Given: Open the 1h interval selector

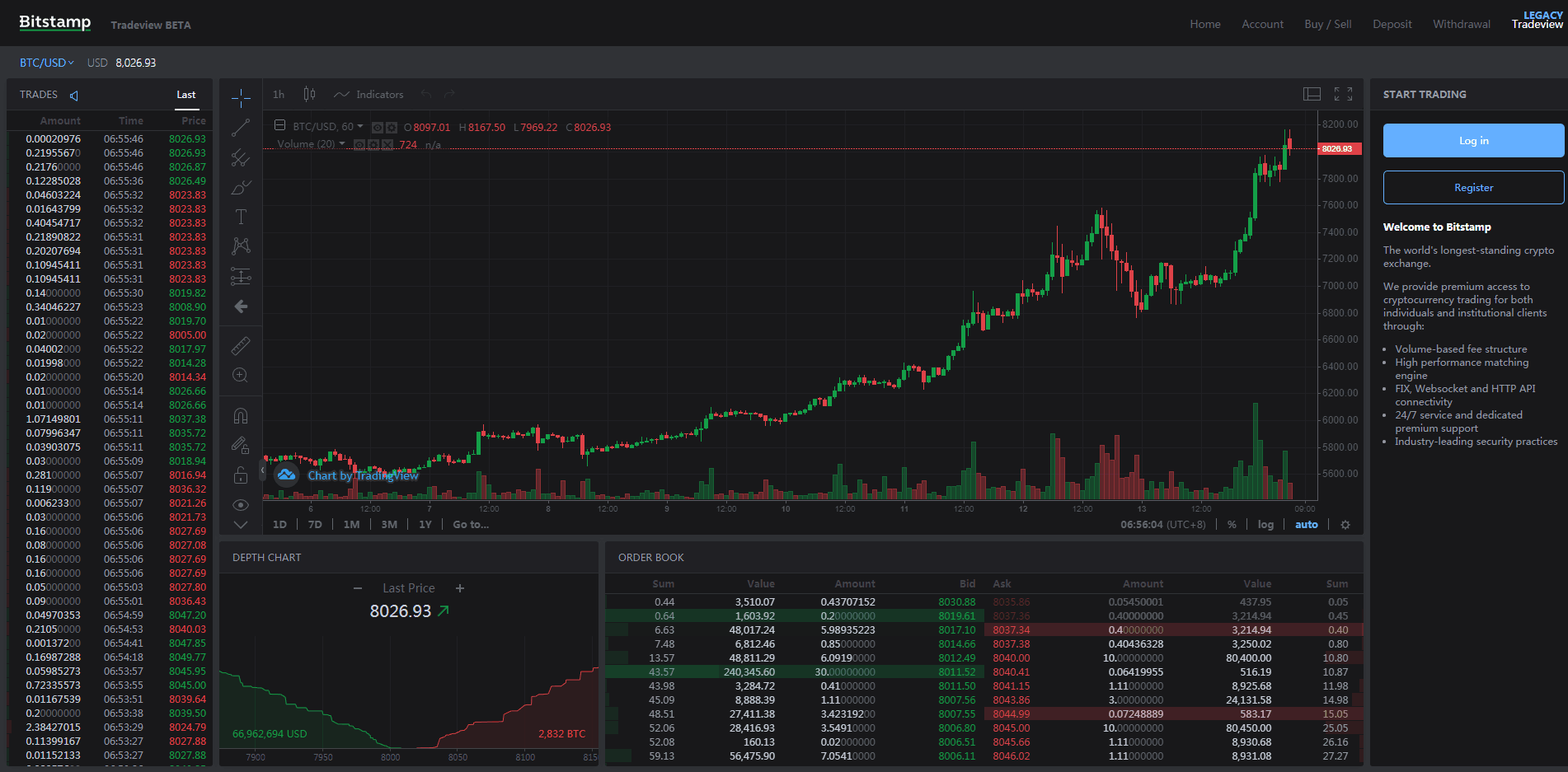Looking at the screenshot, I should pos(279,95).
